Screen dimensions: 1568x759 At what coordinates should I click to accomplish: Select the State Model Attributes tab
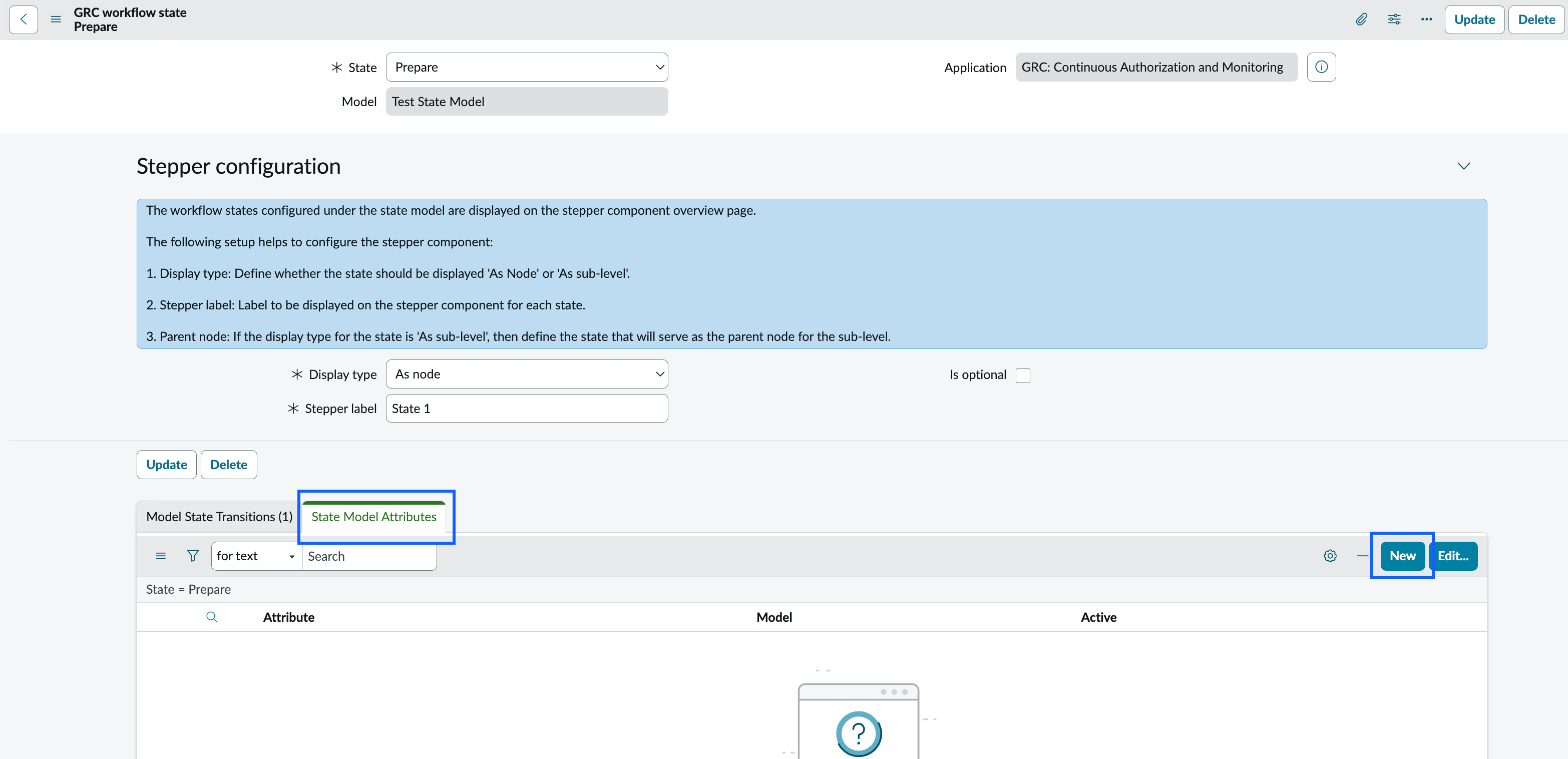pos(374,516)
